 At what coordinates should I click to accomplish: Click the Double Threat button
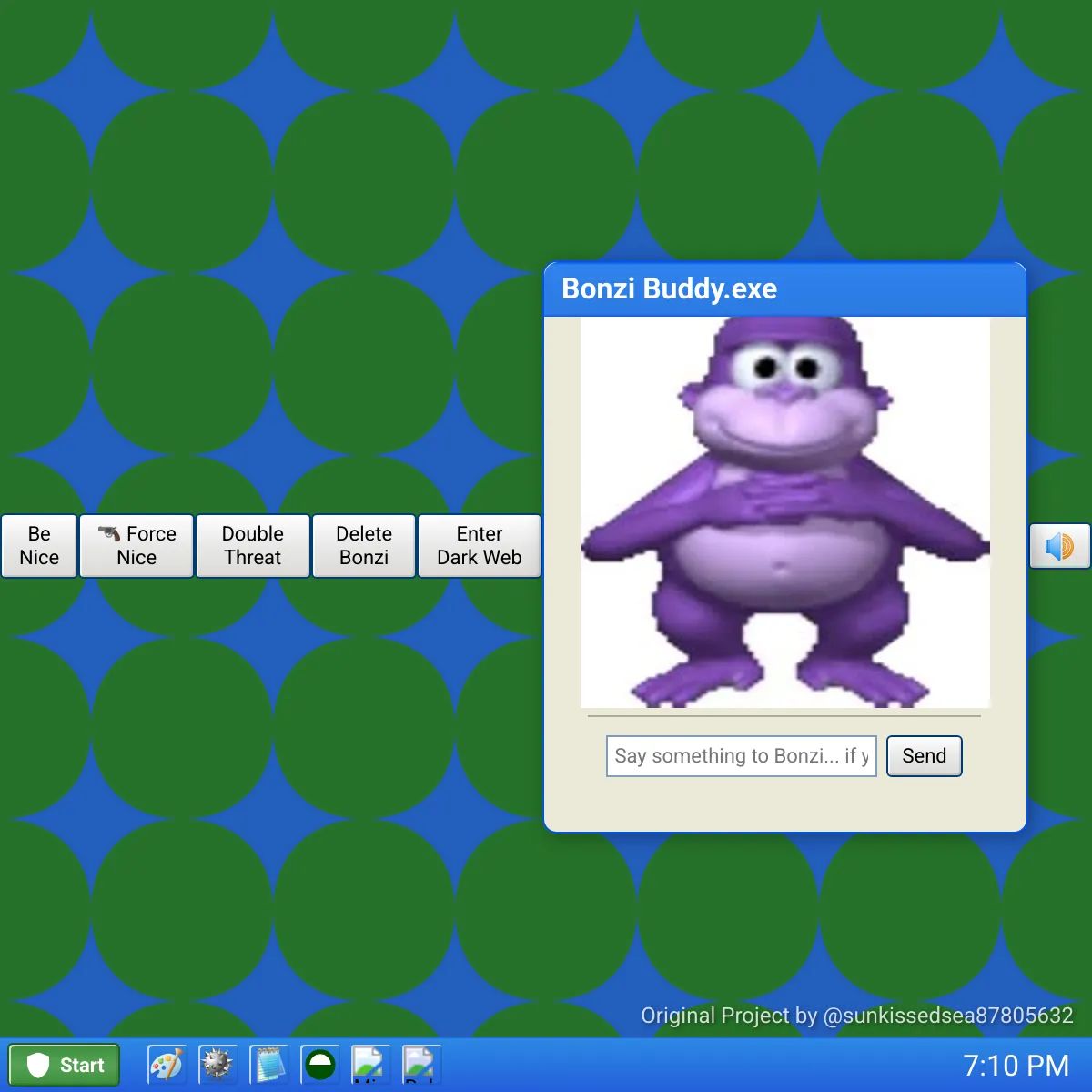(253, 546)
